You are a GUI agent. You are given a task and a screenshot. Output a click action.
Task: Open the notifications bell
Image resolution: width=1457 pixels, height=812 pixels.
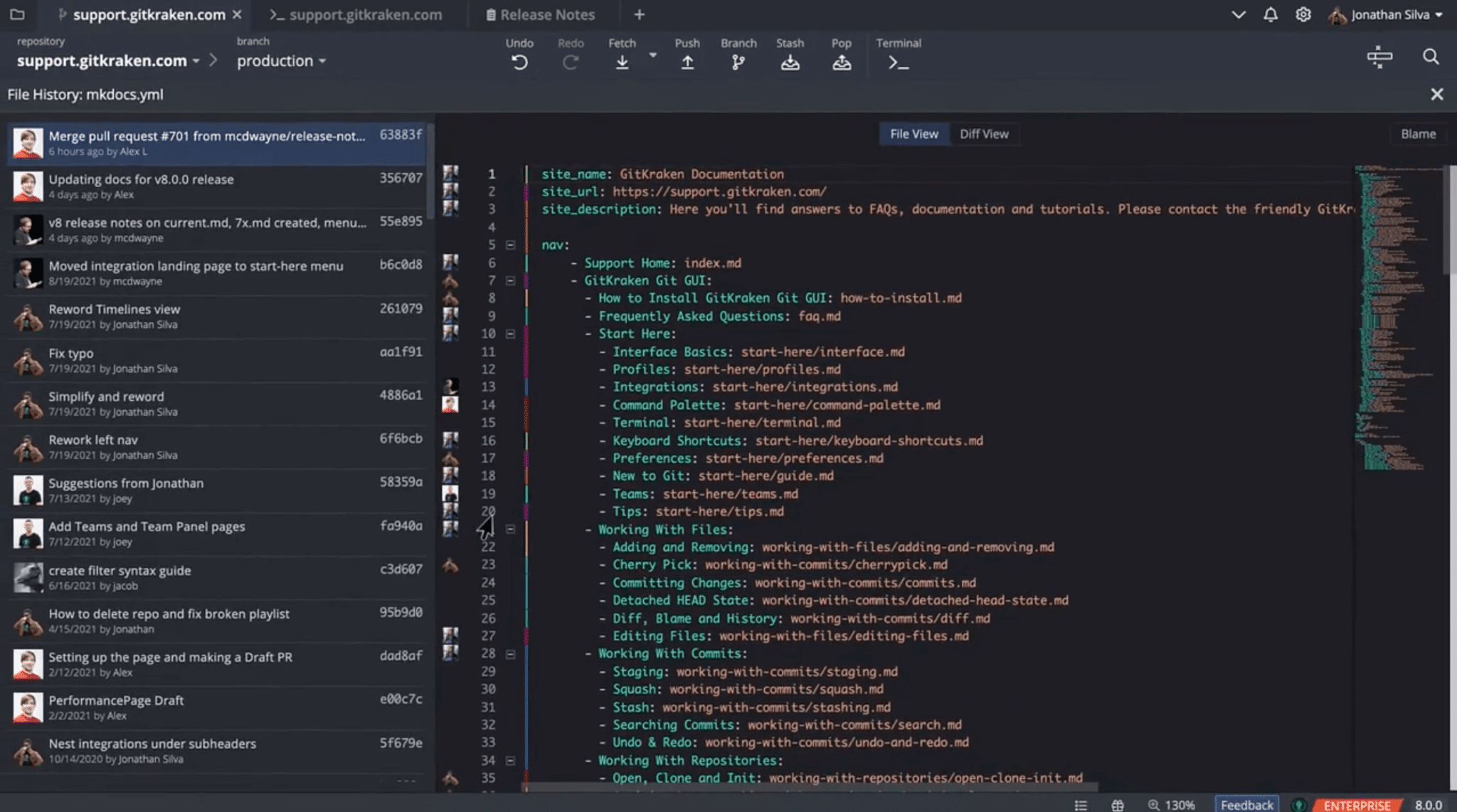pos(1271,14)
